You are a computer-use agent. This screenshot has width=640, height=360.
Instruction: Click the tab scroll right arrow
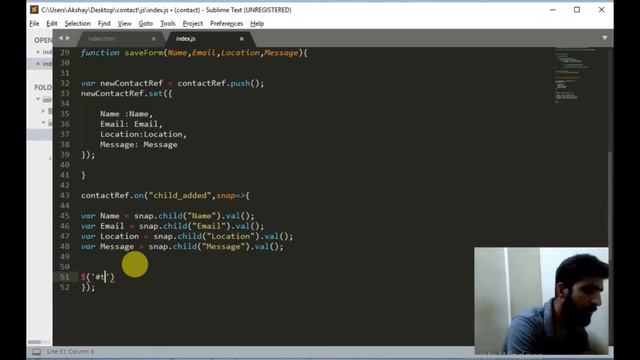(x=68, y=38)
